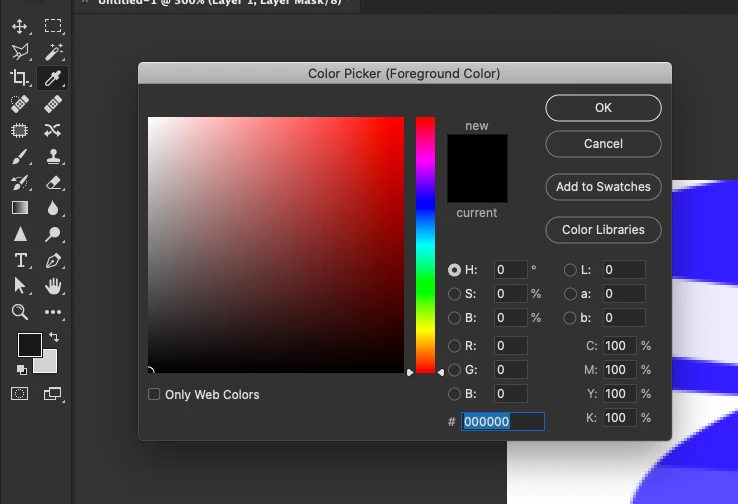Select the Healing Brush tool
Viewport: 738px width, 504px height.
click(x=53, y=104)
